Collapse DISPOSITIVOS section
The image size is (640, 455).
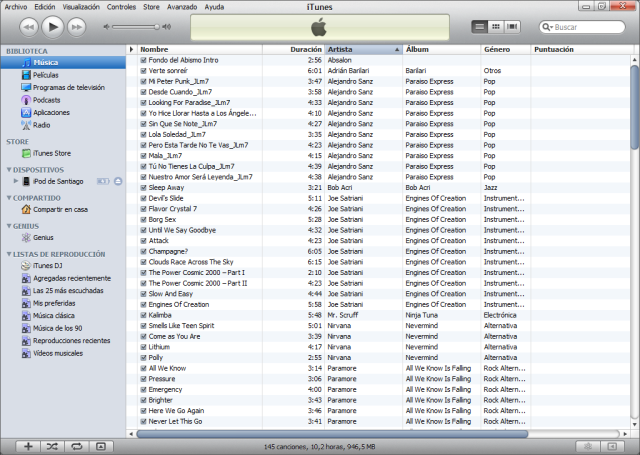(x=9, y=169)
